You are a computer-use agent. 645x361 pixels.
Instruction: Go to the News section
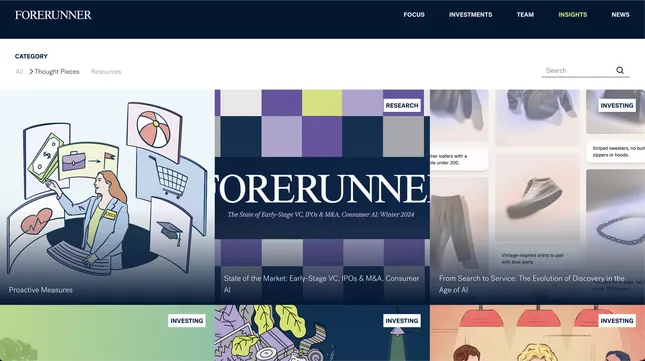pyautogui.click(x=620, y=14)
